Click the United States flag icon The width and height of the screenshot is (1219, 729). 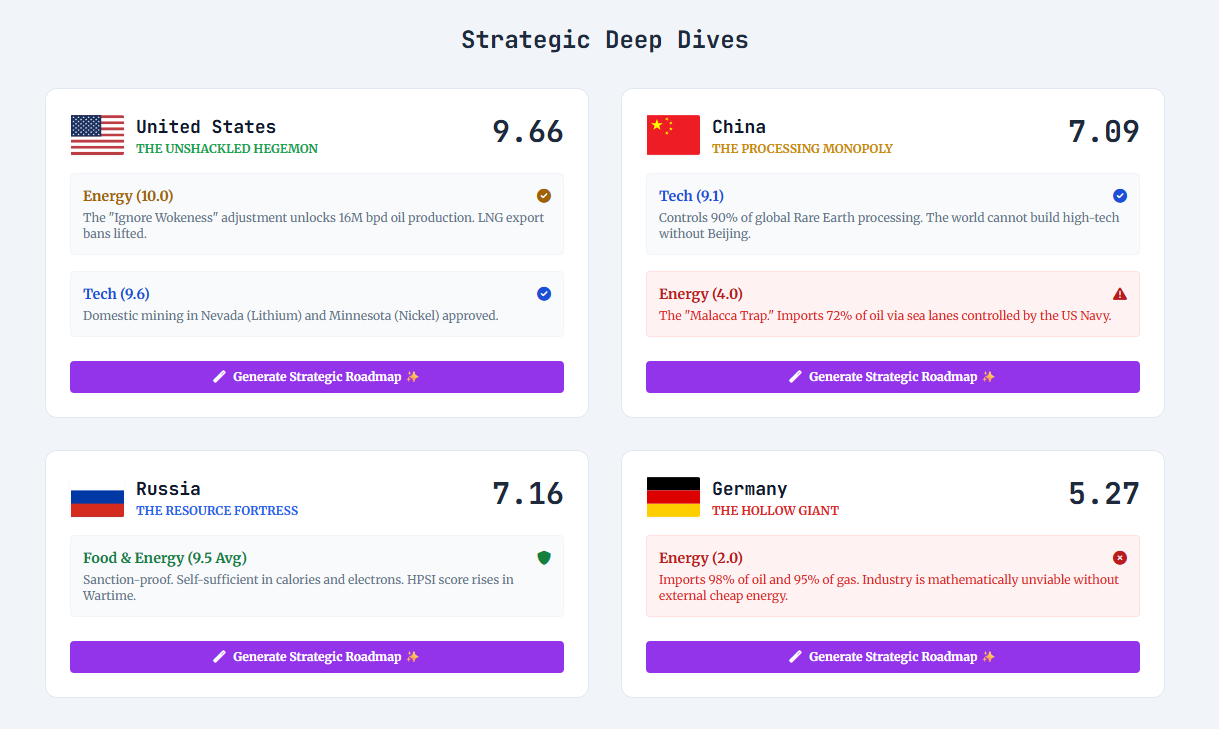click(x=97, y=135)
